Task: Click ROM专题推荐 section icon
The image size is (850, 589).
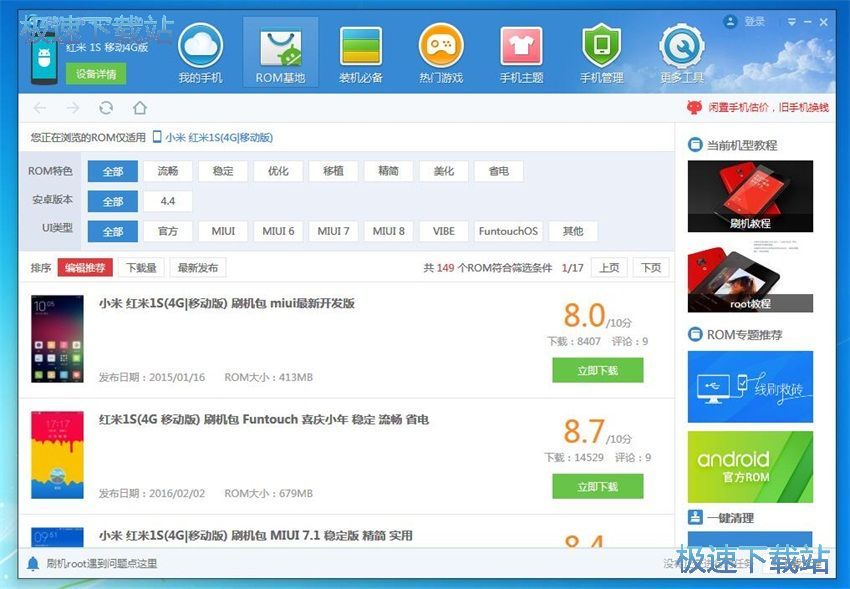Action: tap(695, 334)
